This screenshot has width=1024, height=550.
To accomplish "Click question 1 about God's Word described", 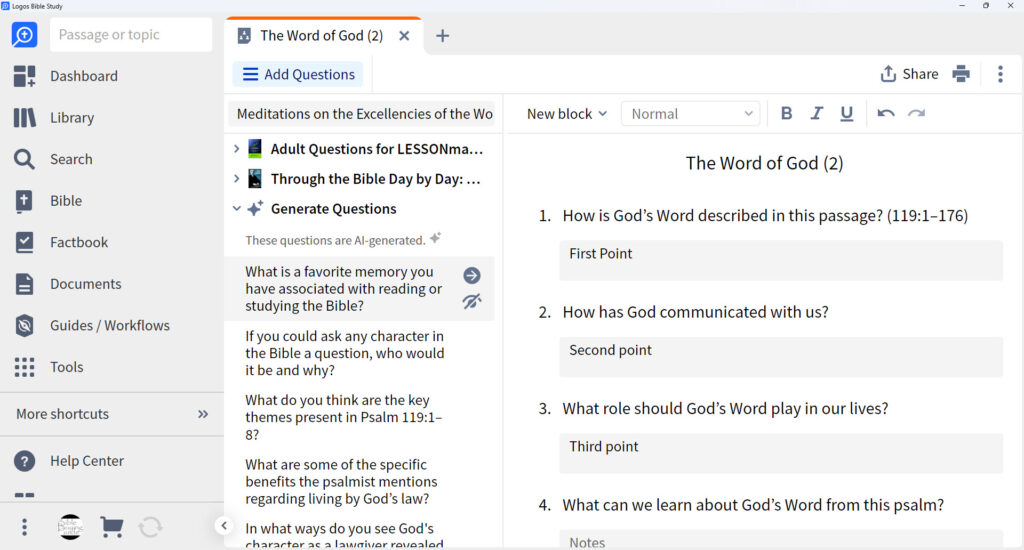I will 765,216.
